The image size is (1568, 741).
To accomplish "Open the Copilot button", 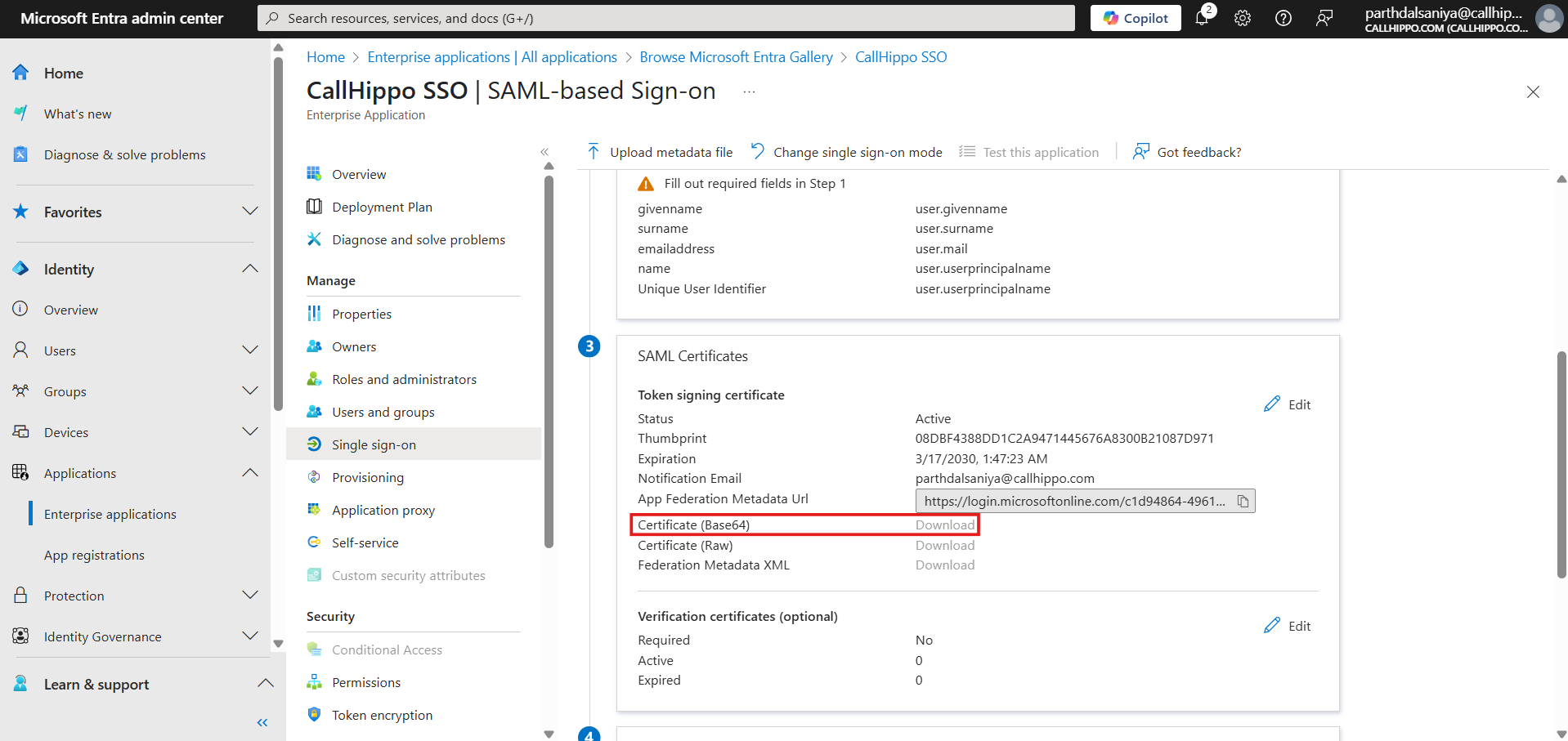I will (1136, 18).
